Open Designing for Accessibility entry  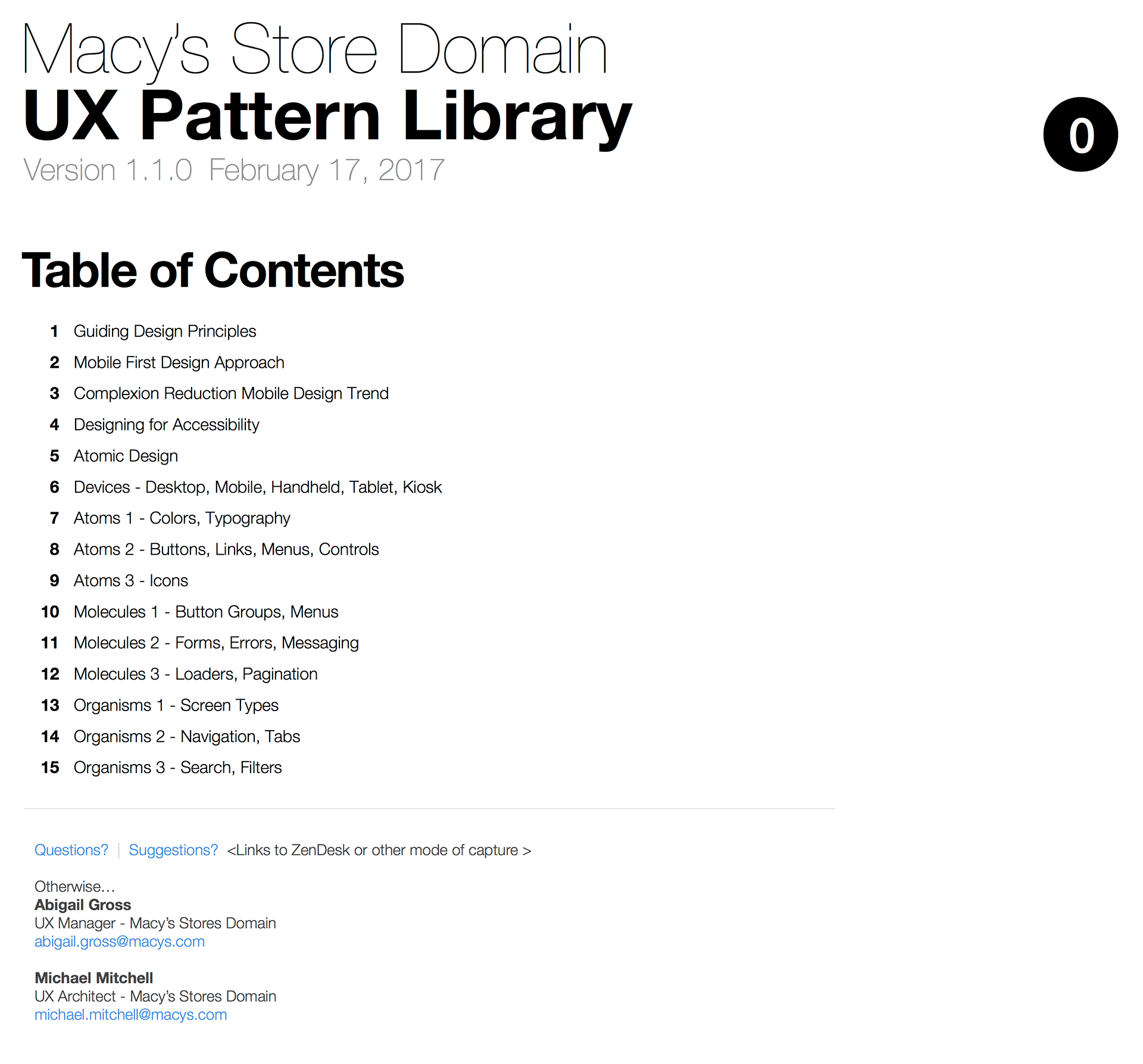(167, 425)
